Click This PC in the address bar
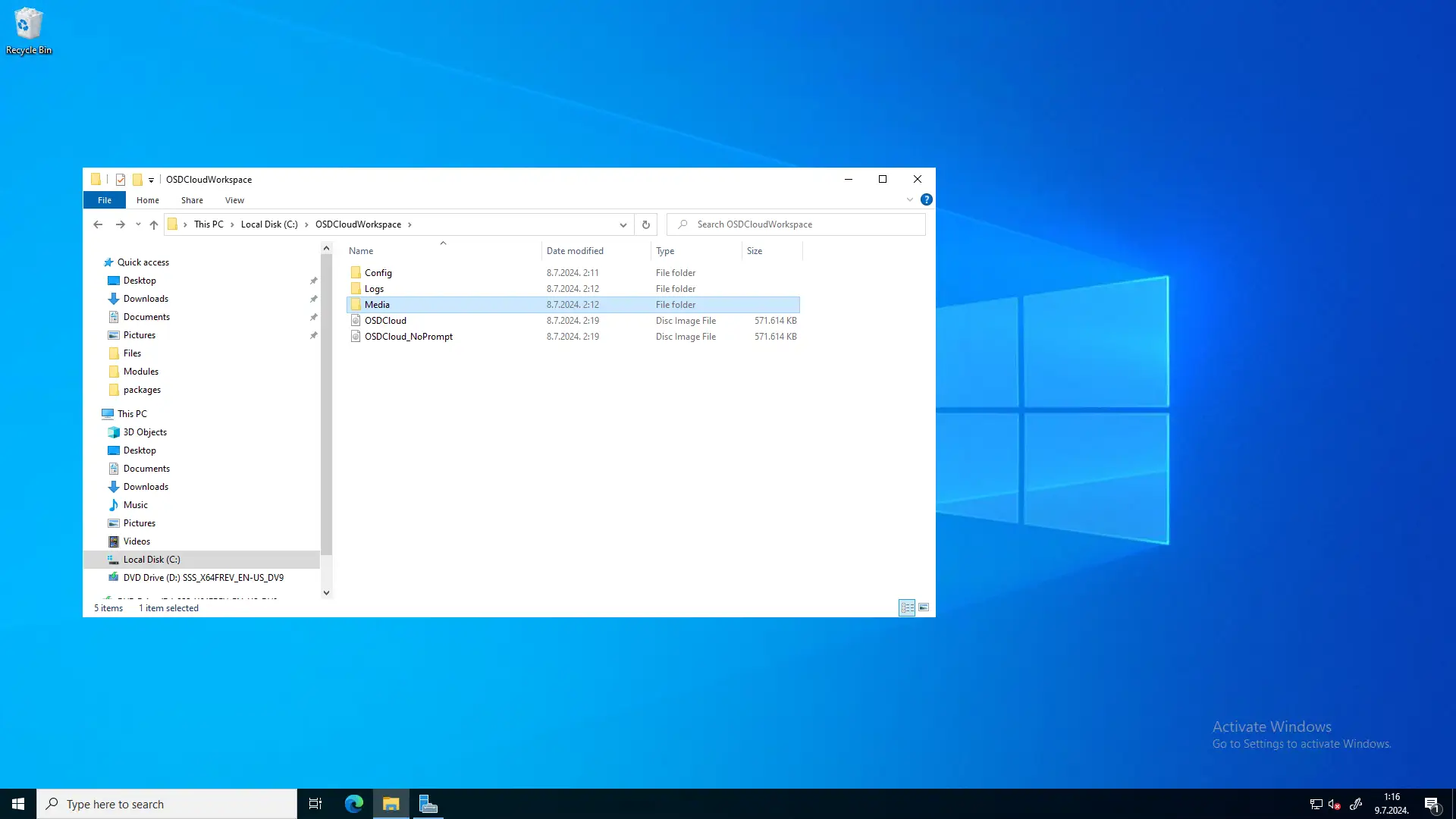Screen dimensions: 1456x819 click(x=209, y=224)
